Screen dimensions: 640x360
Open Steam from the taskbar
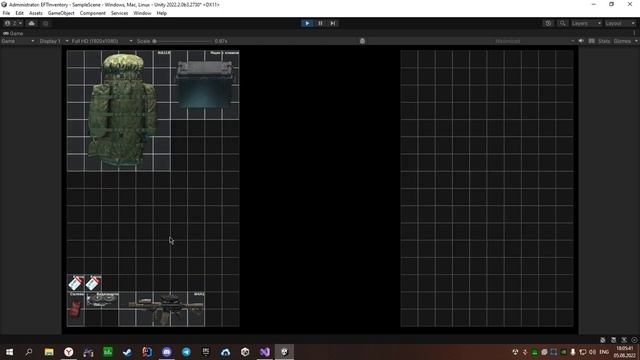[x=127, y=352]
